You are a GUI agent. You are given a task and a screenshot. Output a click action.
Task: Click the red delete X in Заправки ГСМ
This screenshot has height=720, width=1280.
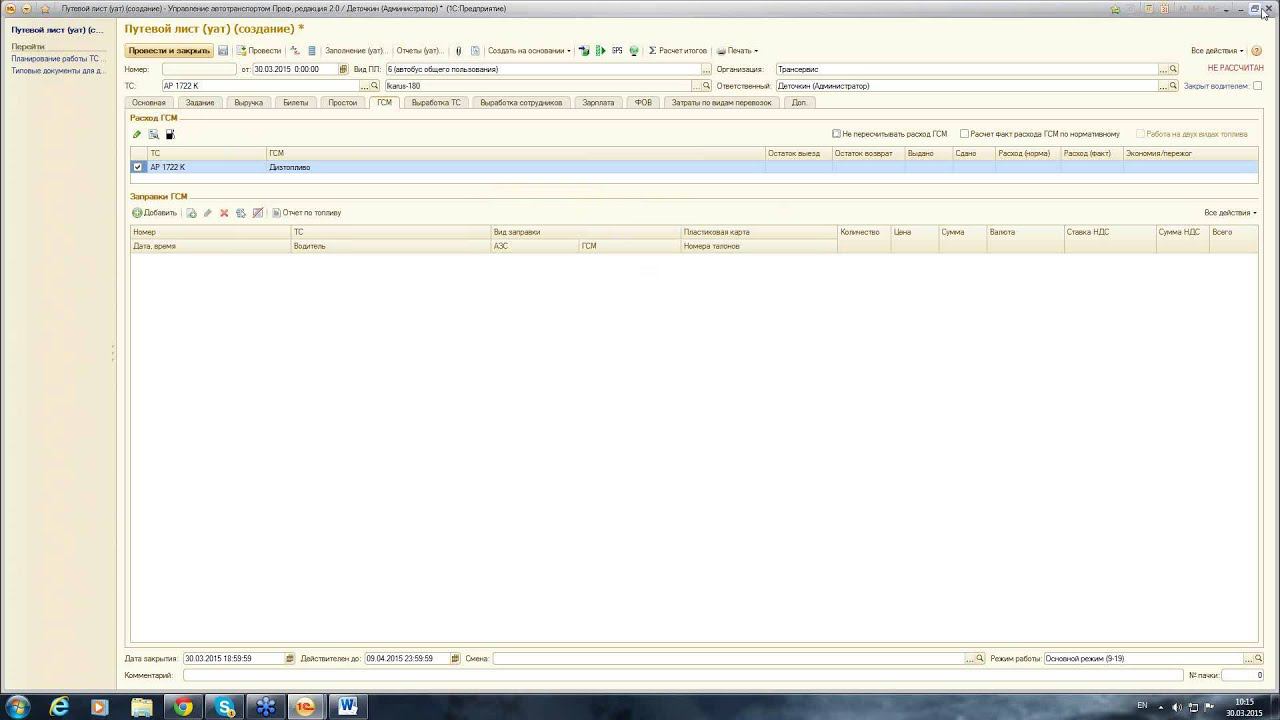[224, 213]
